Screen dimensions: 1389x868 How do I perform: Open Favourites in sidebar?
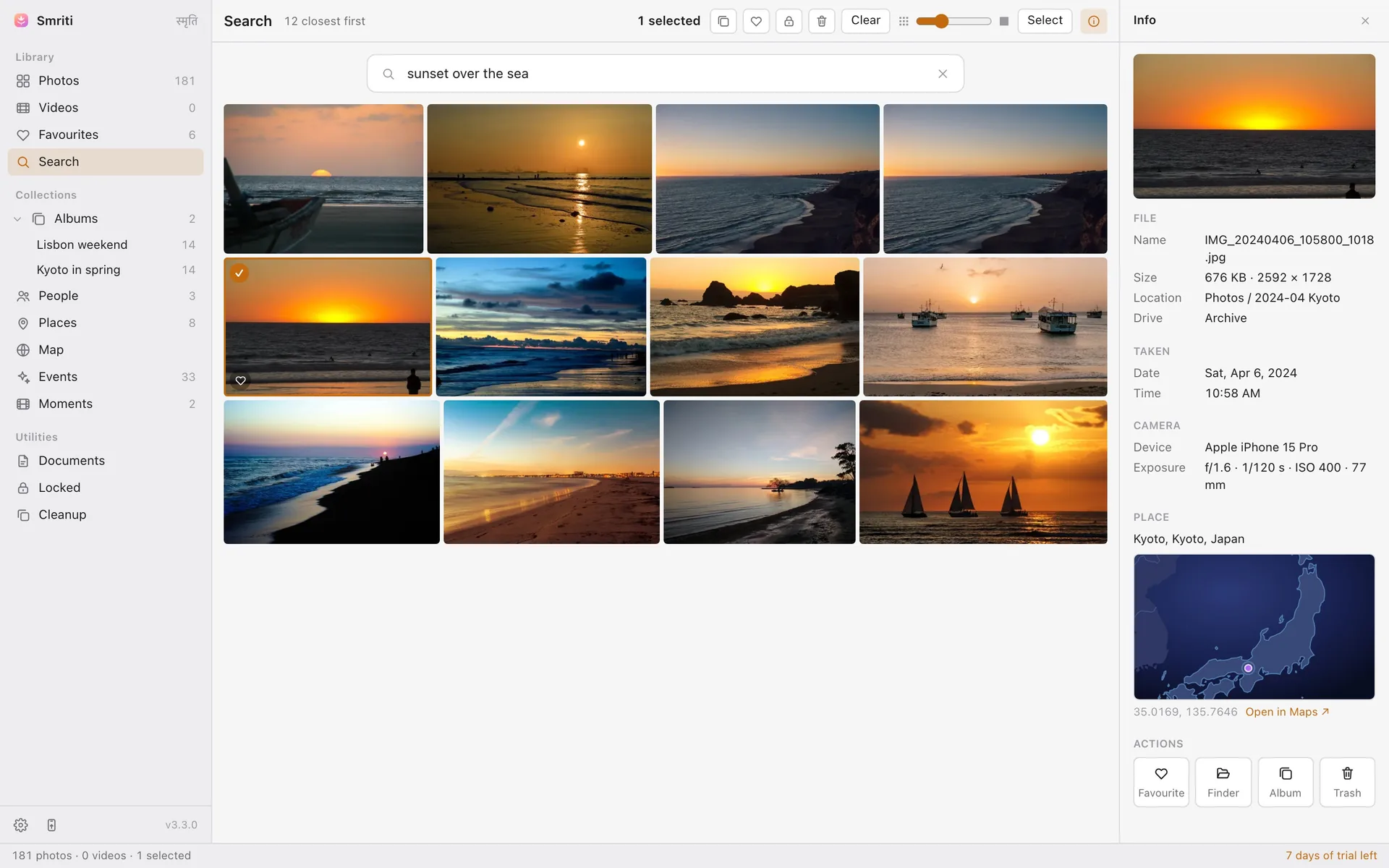click(x=106, y=135)
